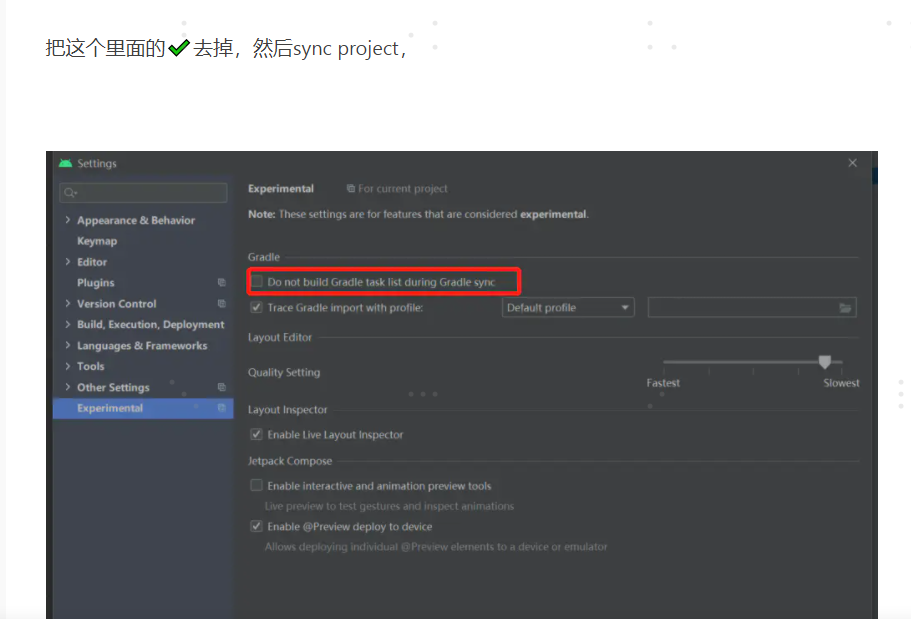Expand the Version Control node
911x624 pixels.
point(67,303)
